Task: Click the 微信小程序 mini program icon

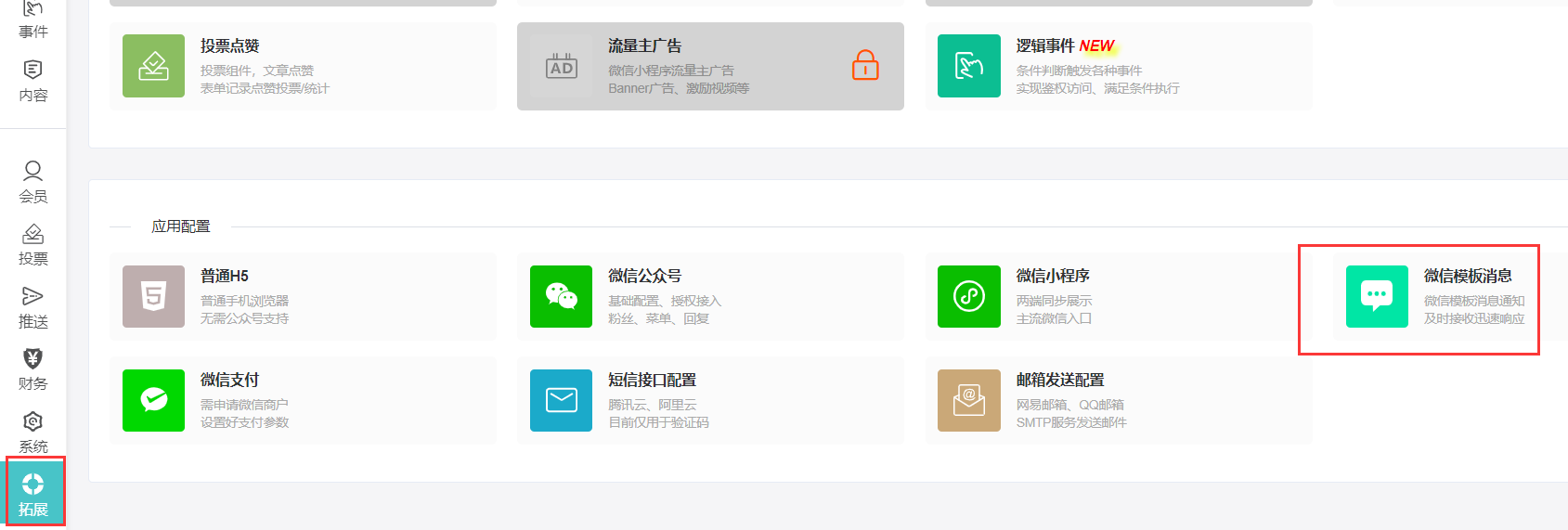Action: [969, 296]
